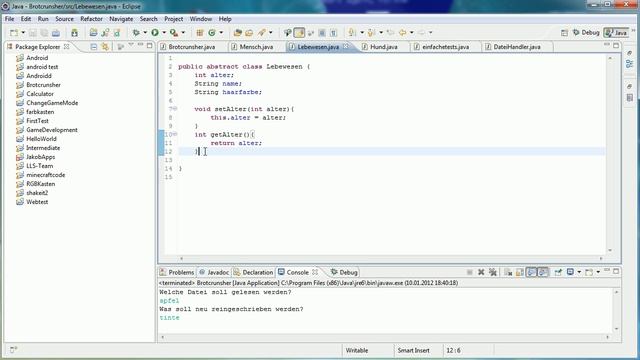
Task: Click the Previous Annotation toolbar icon
Action: [x=371, y=32]
